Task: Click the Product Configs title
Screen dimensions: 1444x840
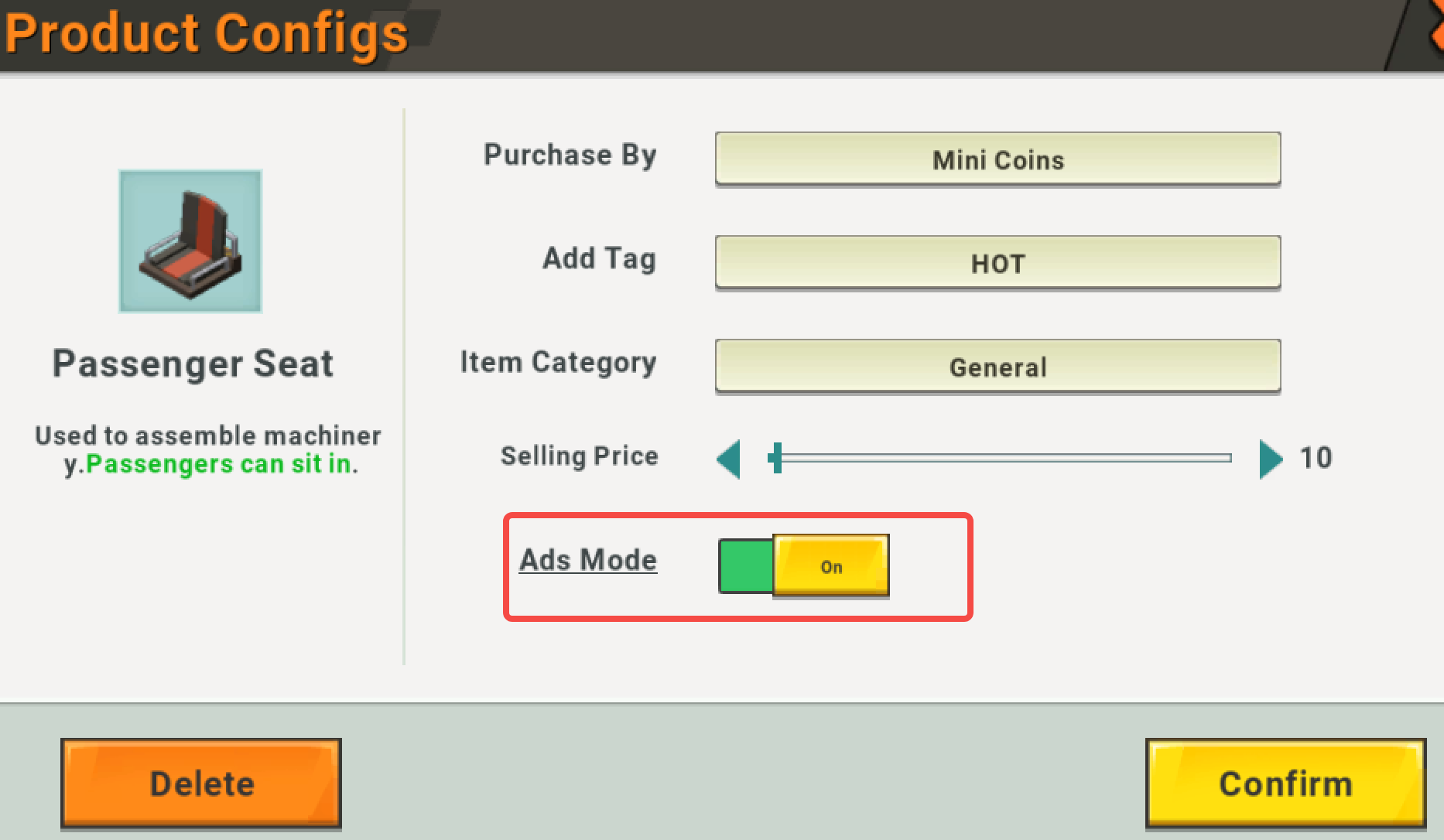Action: pyautogui.click(x=206, y=34)
